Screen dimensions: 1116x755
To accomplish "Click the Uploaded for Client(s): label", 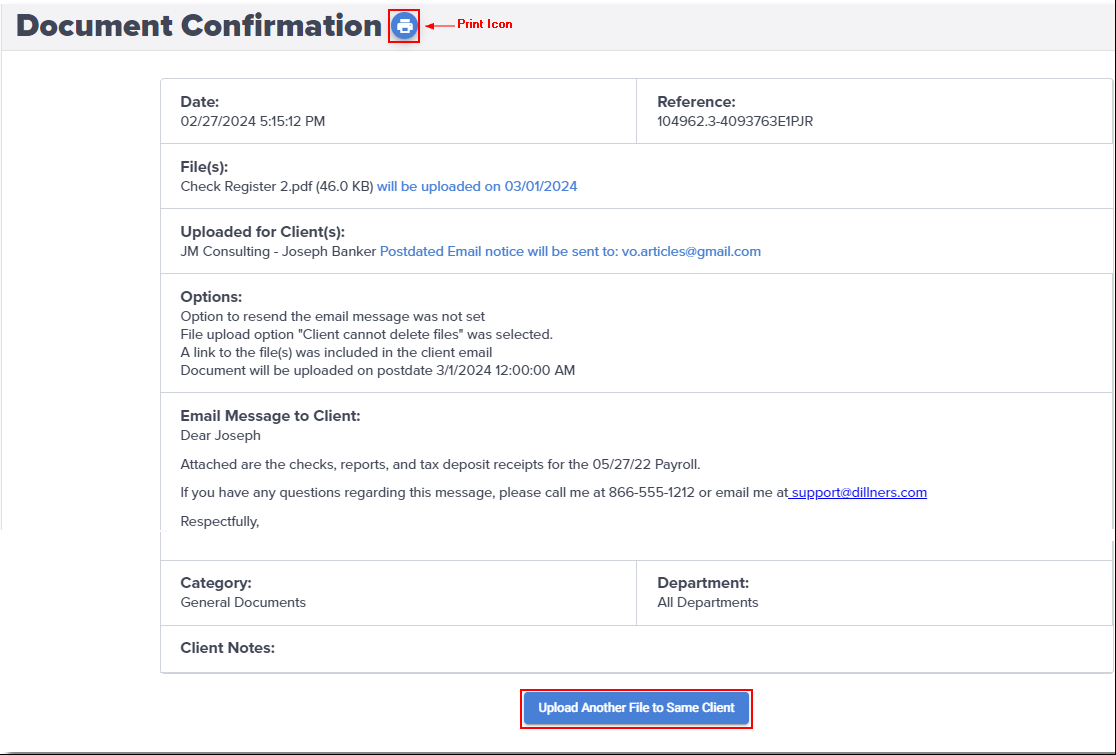I will pos(263,232).
